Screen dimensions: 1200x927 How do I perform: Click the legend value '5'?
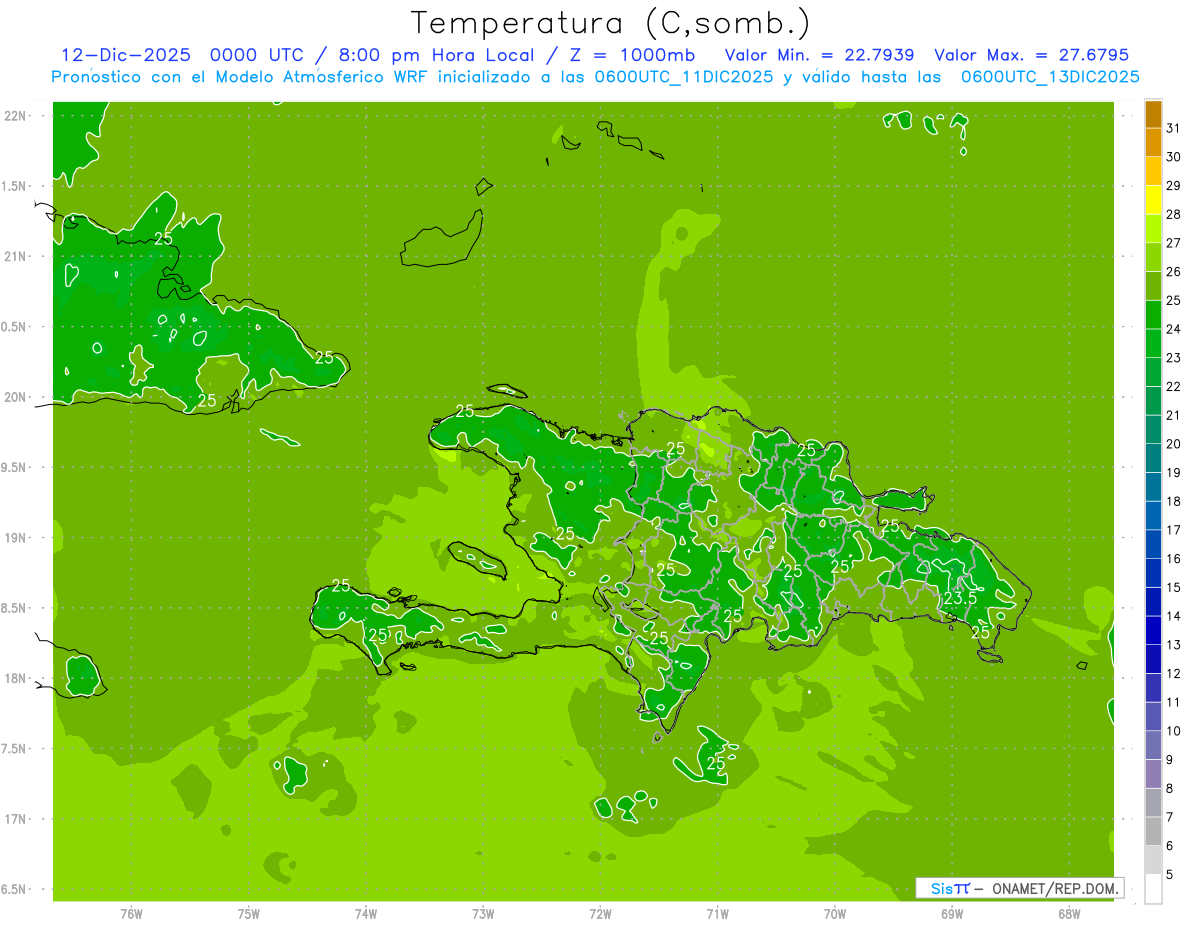pyautogui.click(x=1171, y=875)
